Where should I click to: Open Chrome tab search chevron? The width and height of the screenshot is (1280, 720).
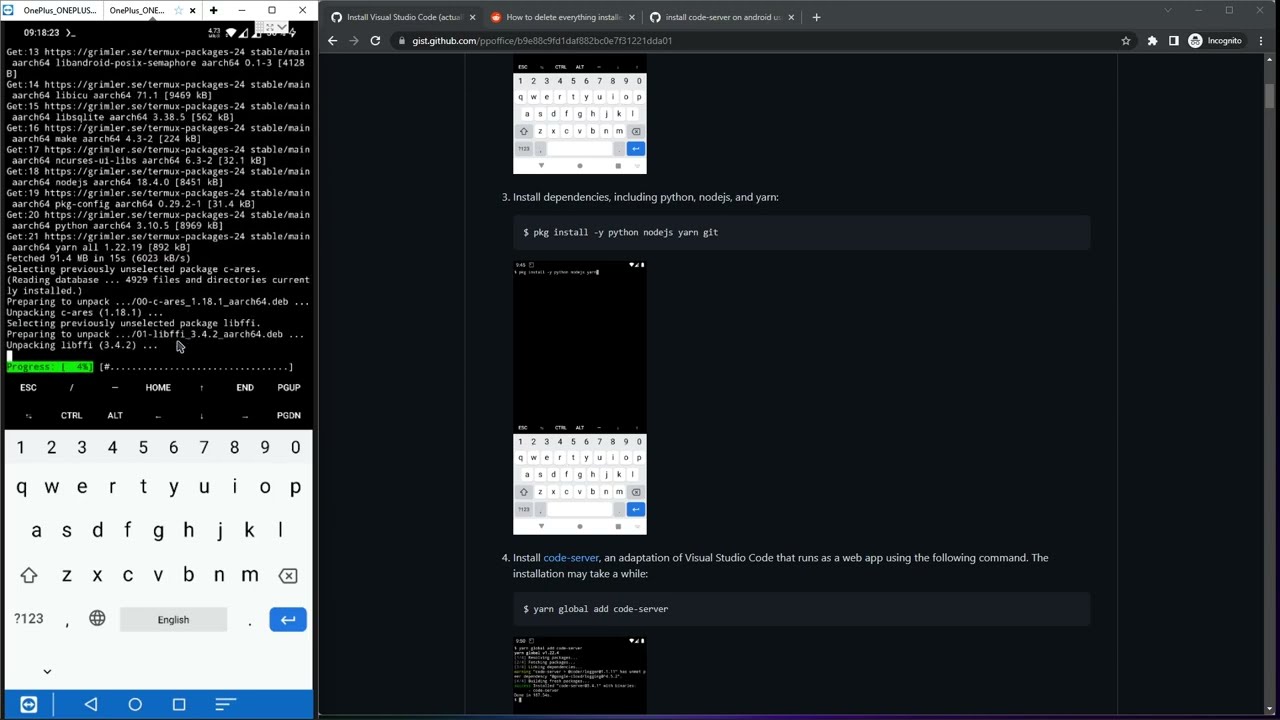pyautogui.click(x=1167, y=10)
